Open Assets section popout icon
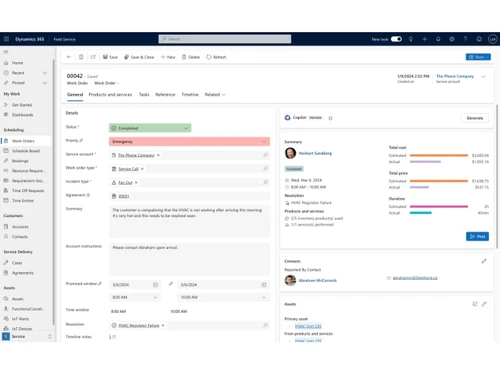The image size is (500, 375). [x=475, y=304]
